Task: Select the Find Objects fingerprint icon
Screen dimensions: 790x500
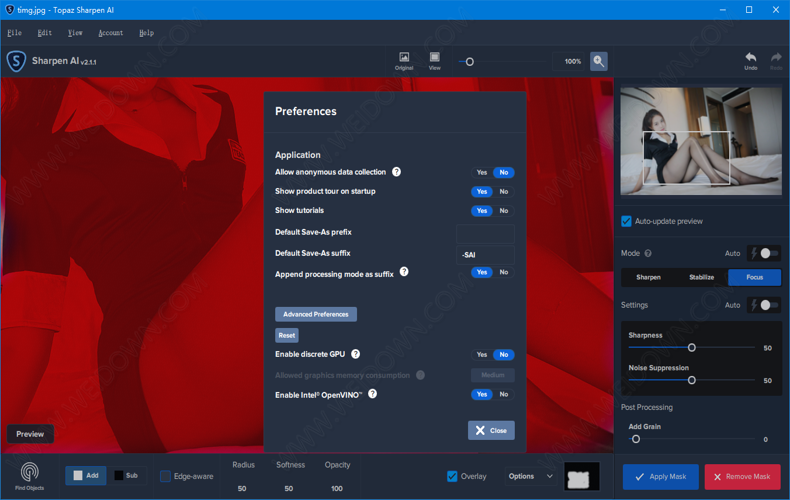Action: tap(30, 472)
